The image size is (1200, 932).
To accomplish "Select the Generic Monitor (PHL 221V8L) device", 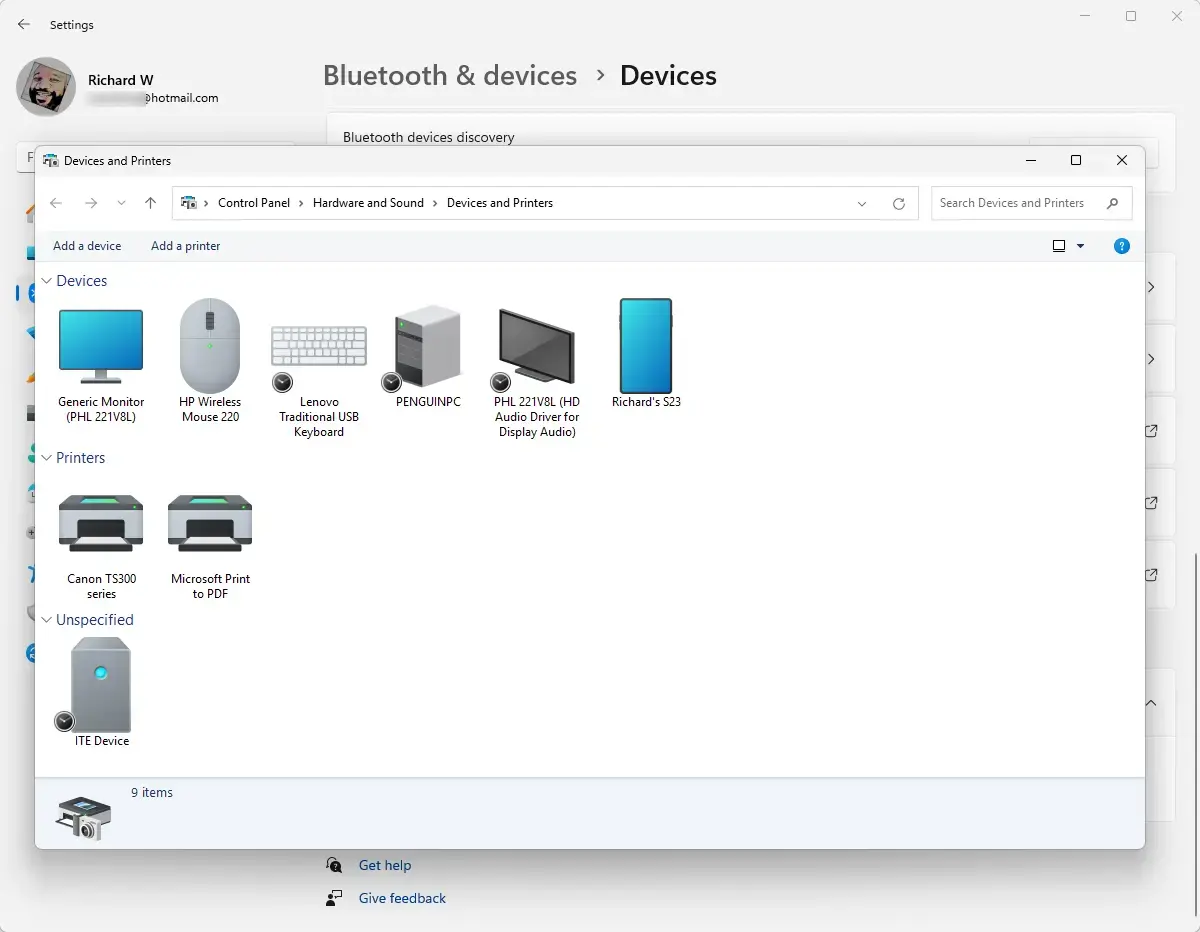I will click(101, 347).
